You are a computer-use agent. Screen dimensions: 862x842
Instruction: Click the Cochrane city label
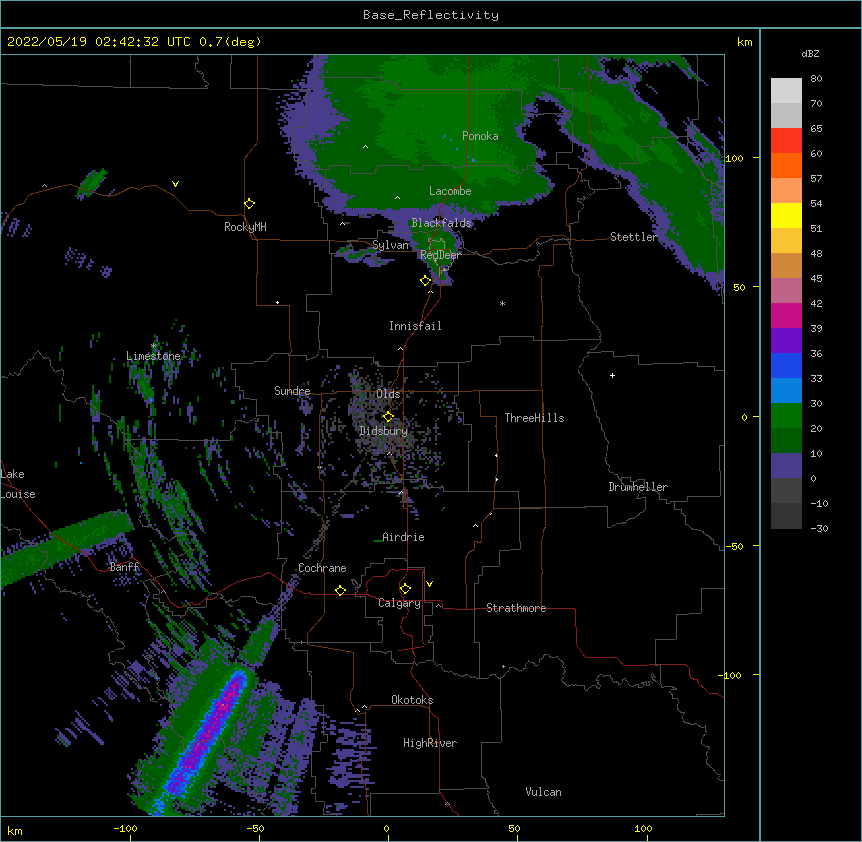(322, 568)
